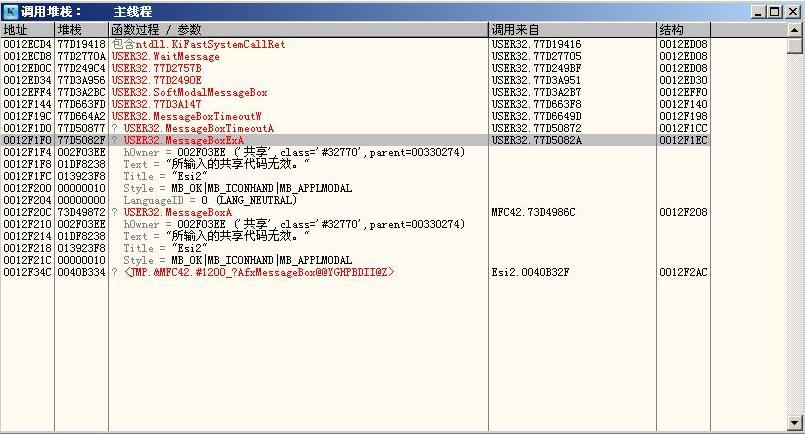Click the scrollbar down arrow
805x434 pixels.
(x=795, y=423)
